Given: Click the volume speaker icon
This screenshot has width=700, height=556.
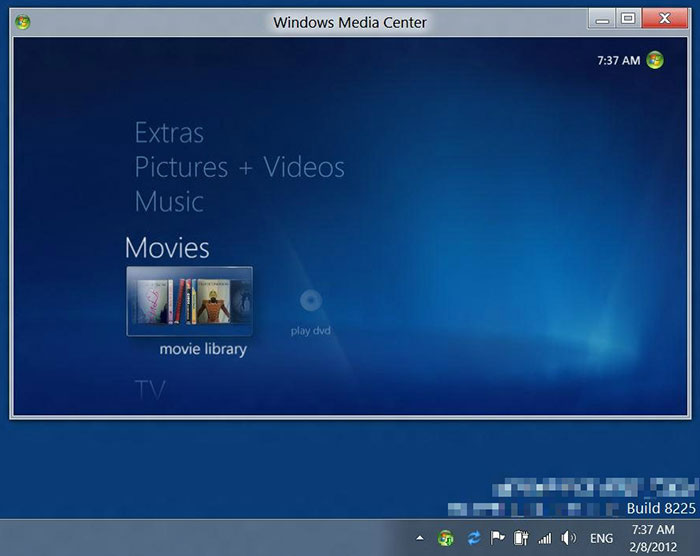Looking at the screenshot, I should click(569, 538).
